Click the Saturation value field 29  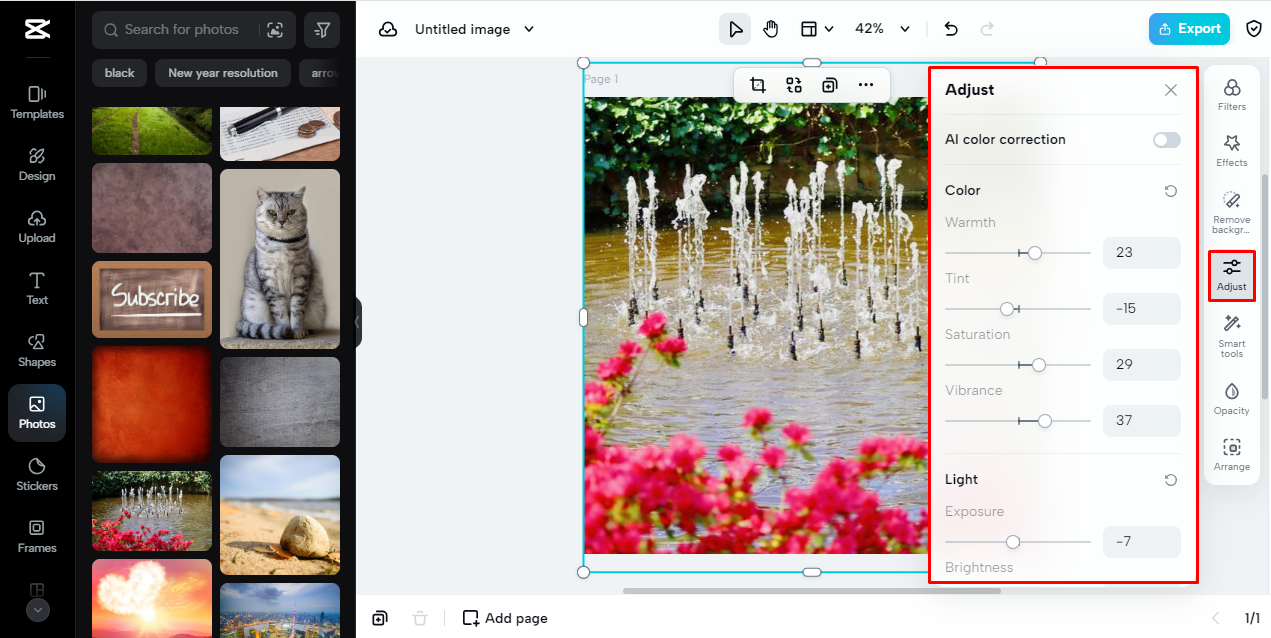click(1142, 365)
